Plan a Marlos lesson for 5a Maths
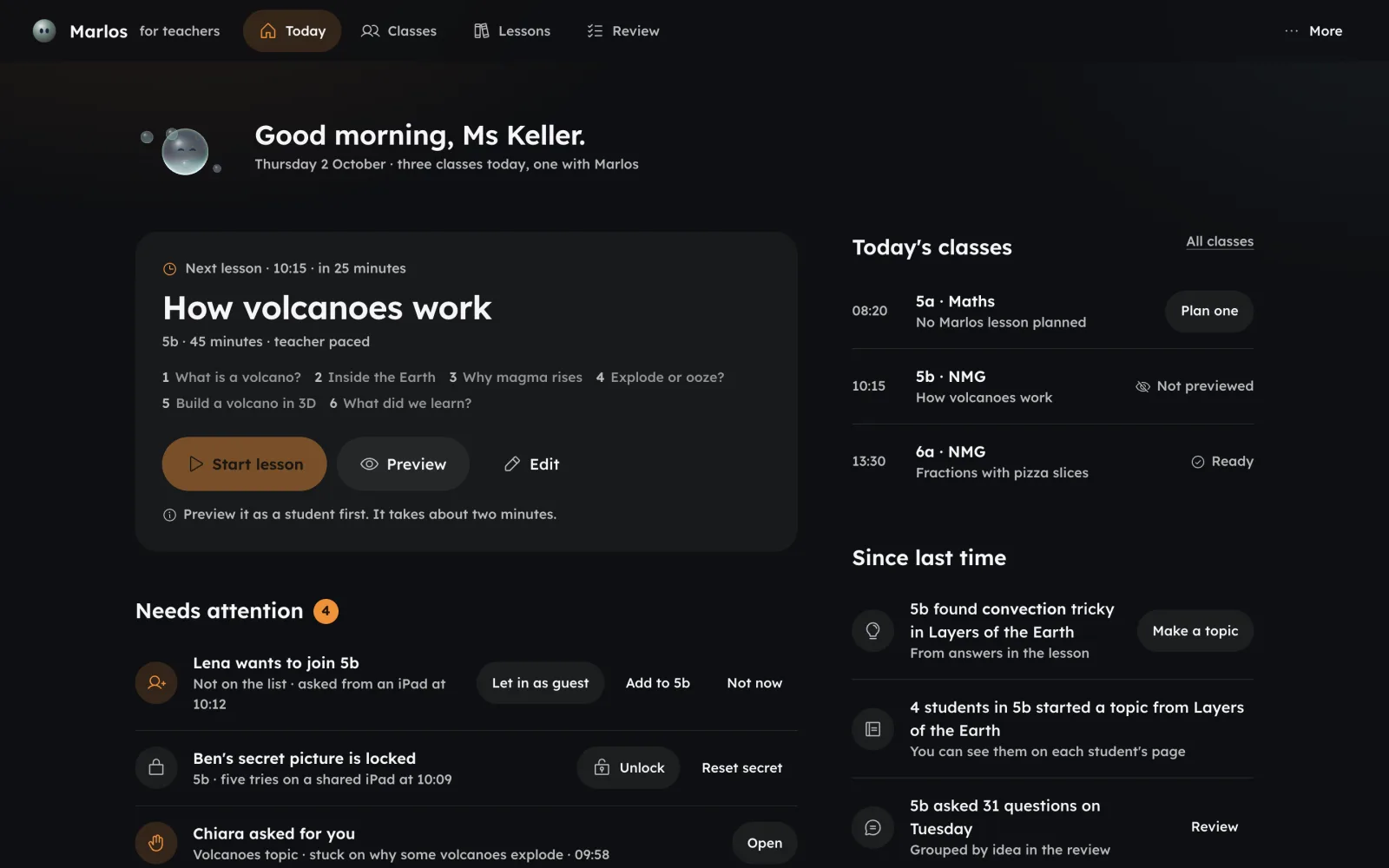 coord(1209,311)
